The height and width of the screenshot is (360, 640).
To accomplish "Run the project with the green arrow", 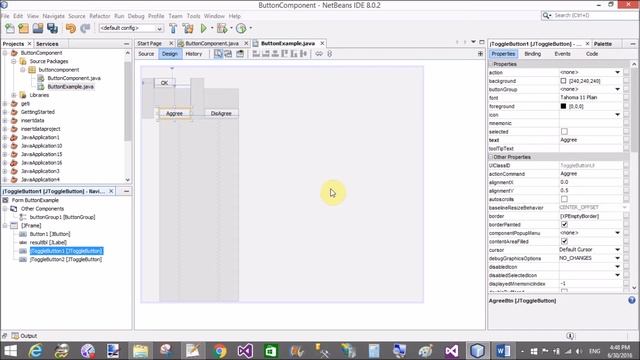I will click(x=204, y=28).
